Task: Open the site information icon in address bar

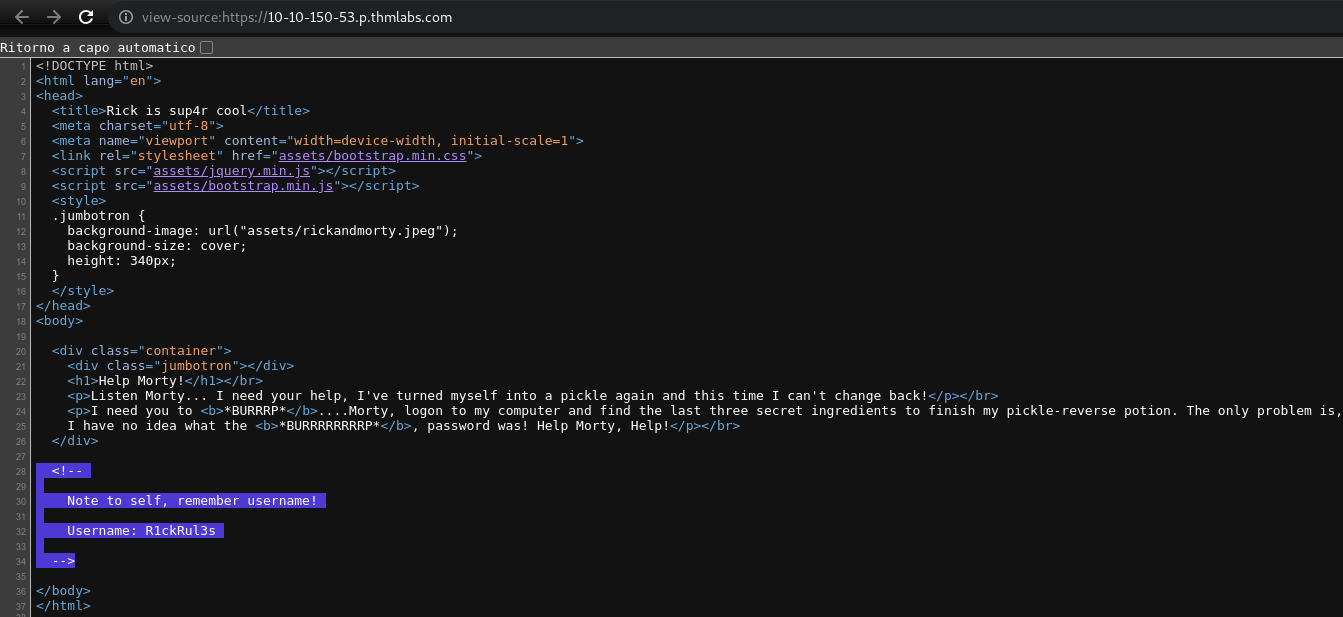Action: tap(126, 17)
